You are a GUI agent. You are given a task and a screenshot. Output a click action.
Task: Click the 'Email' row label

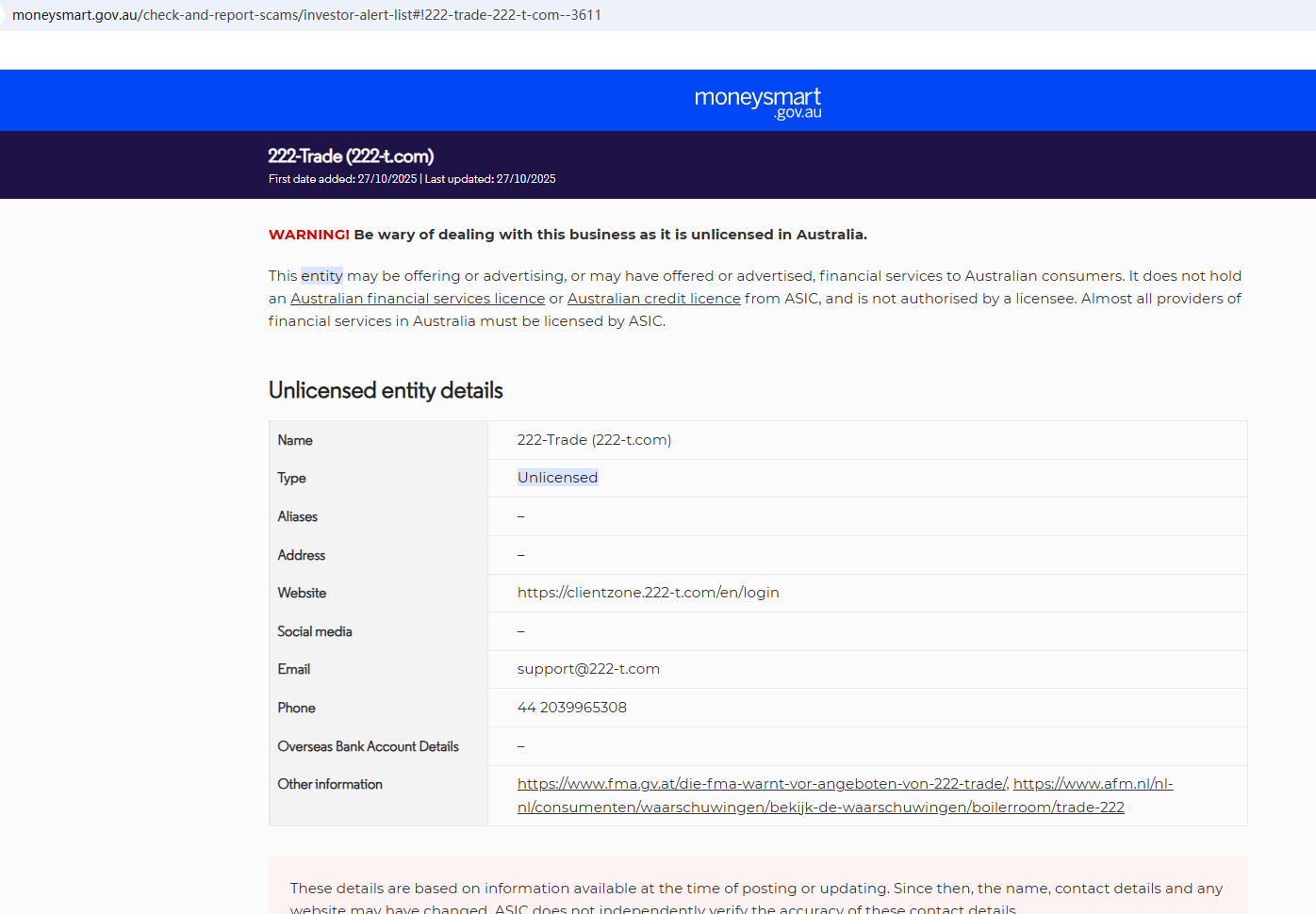(x=293, y=669)
